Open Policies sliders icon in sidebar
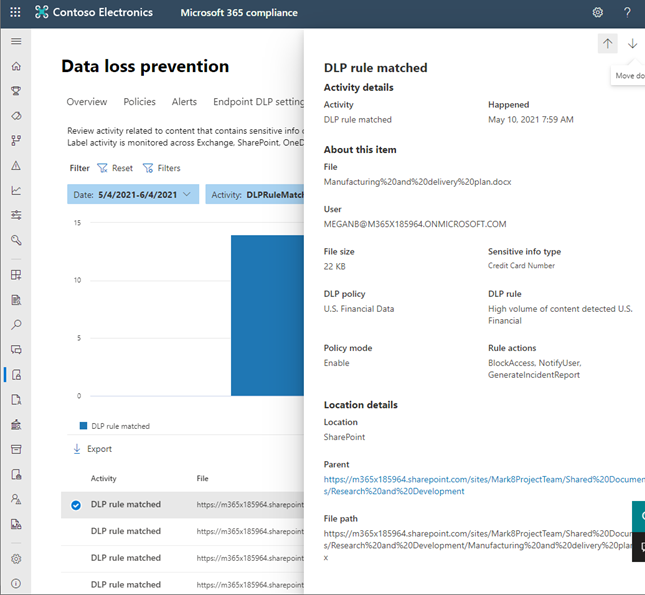The height and width of the screenshot is (595, 645). 16,215
